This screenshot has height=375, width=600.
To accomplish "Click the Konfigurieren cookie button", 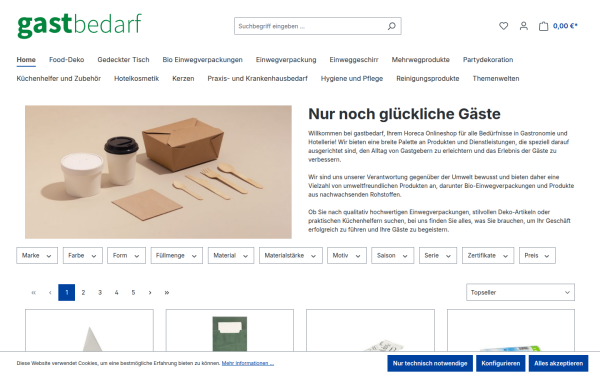I will 501,363.
